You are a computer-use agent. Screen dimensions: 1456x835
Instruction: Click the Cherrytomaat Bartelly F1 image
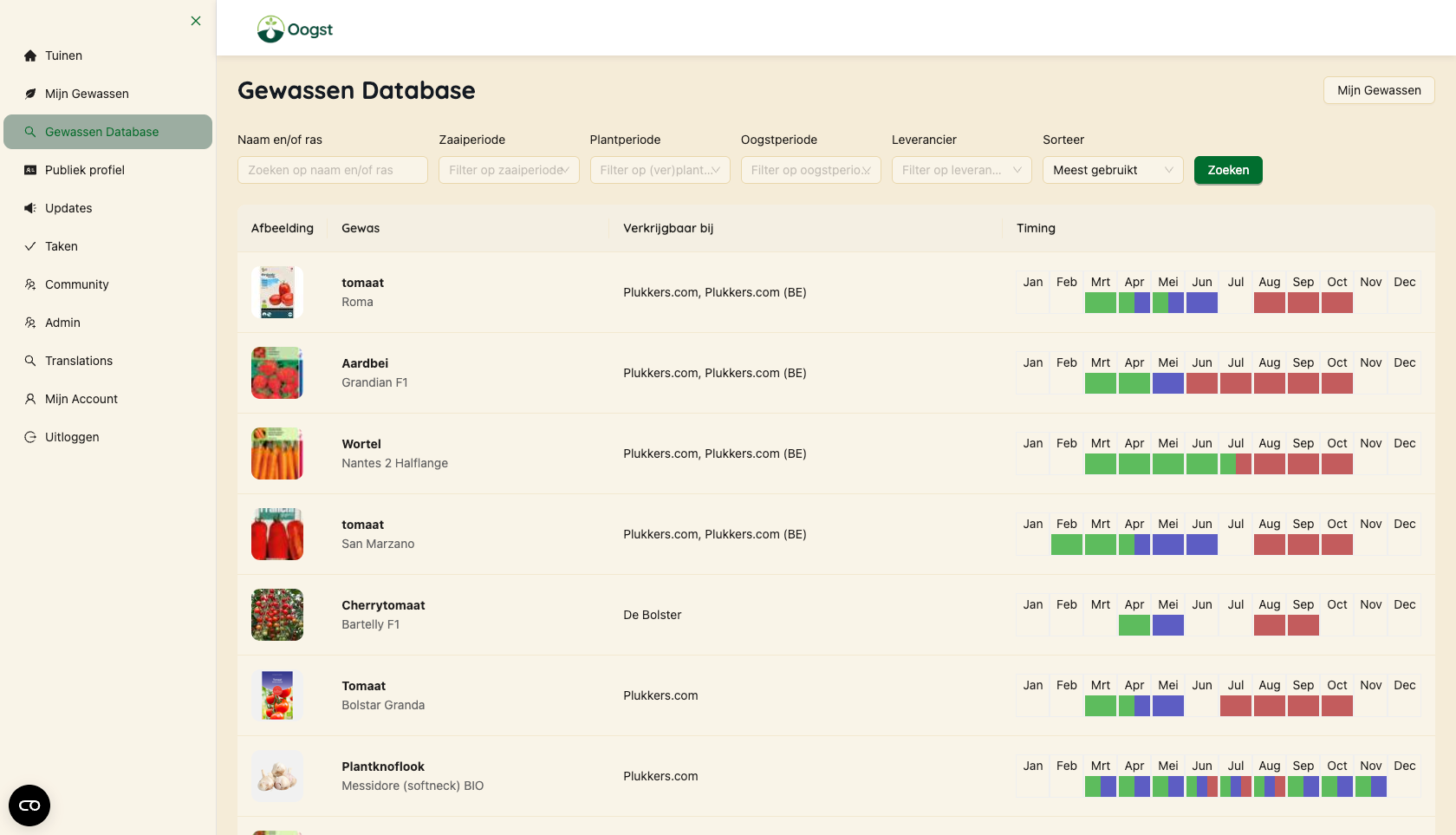tap(277, 615)
